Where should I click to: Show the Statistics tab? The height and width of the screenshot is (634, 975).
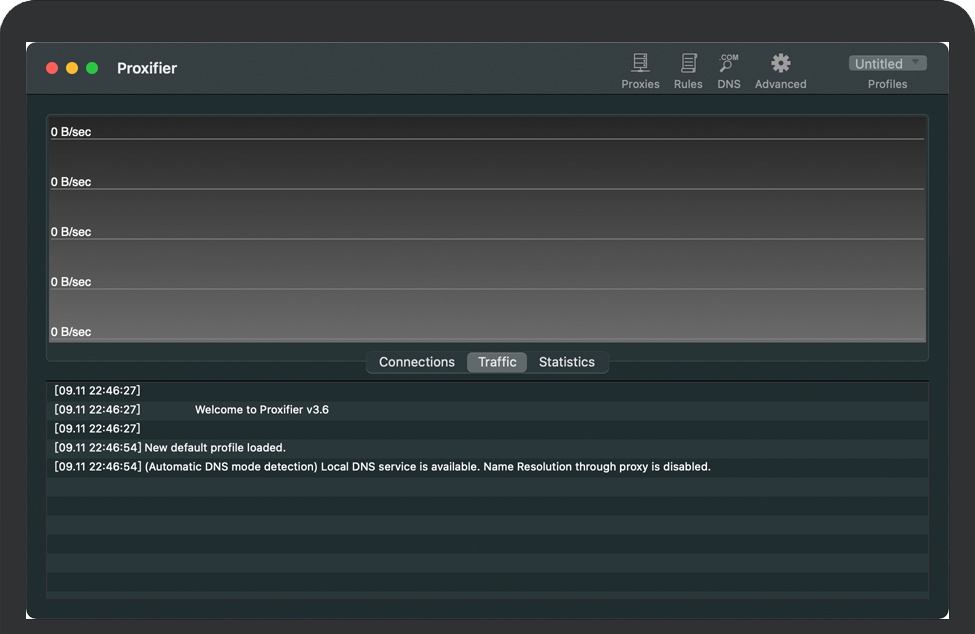566,362
